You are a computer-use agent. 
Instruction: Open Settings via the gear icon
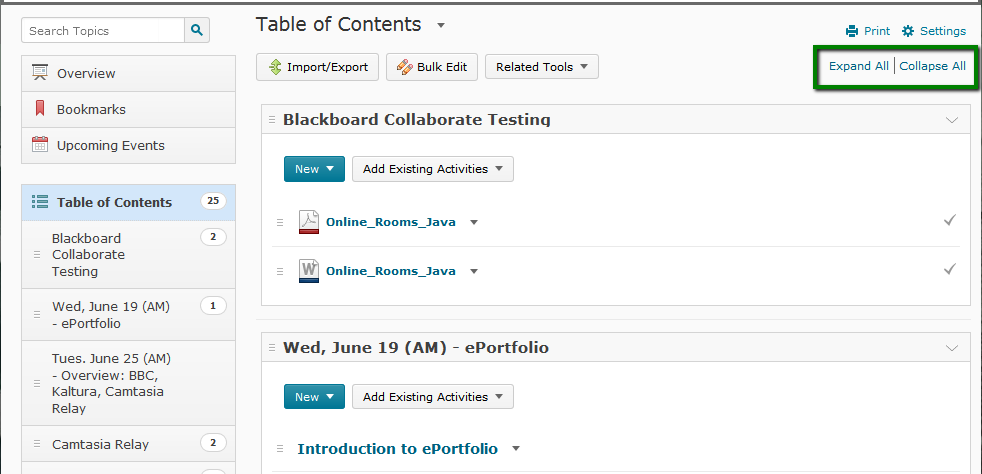(x=908, y=31)
